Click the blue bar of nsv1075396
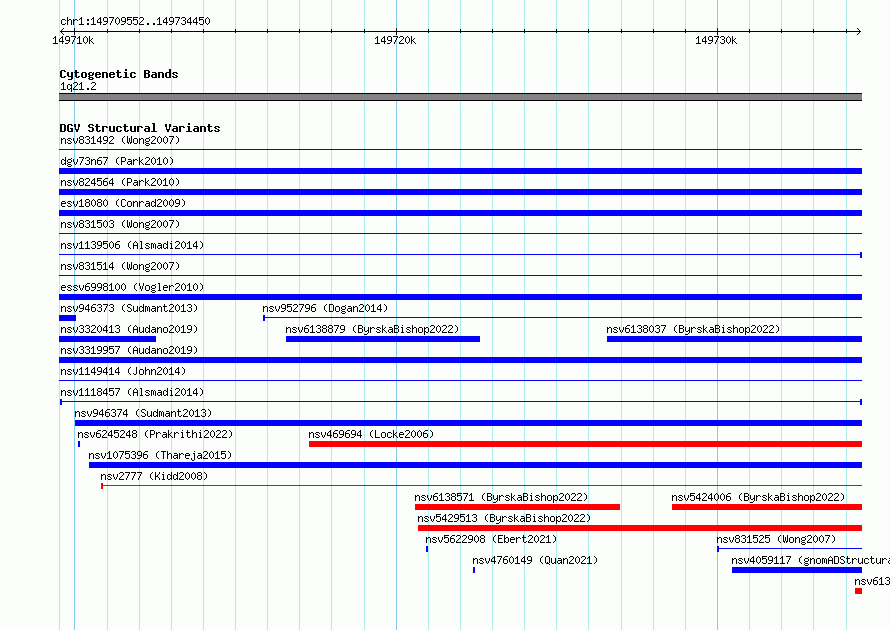 [x=475, y=465]
